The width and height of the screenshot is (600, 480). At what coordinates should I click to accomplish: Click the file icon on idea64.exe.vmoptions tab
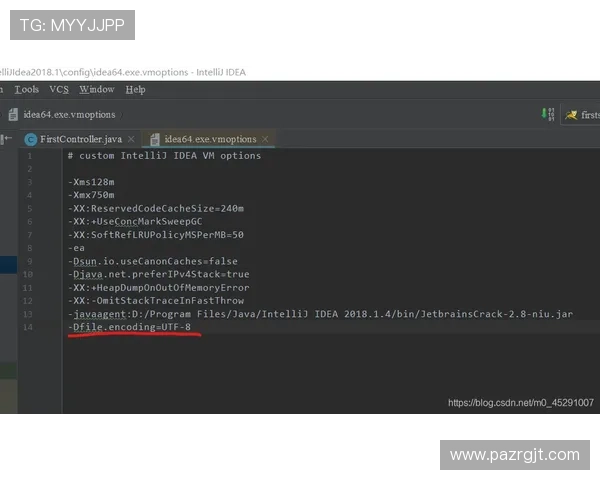155,139
